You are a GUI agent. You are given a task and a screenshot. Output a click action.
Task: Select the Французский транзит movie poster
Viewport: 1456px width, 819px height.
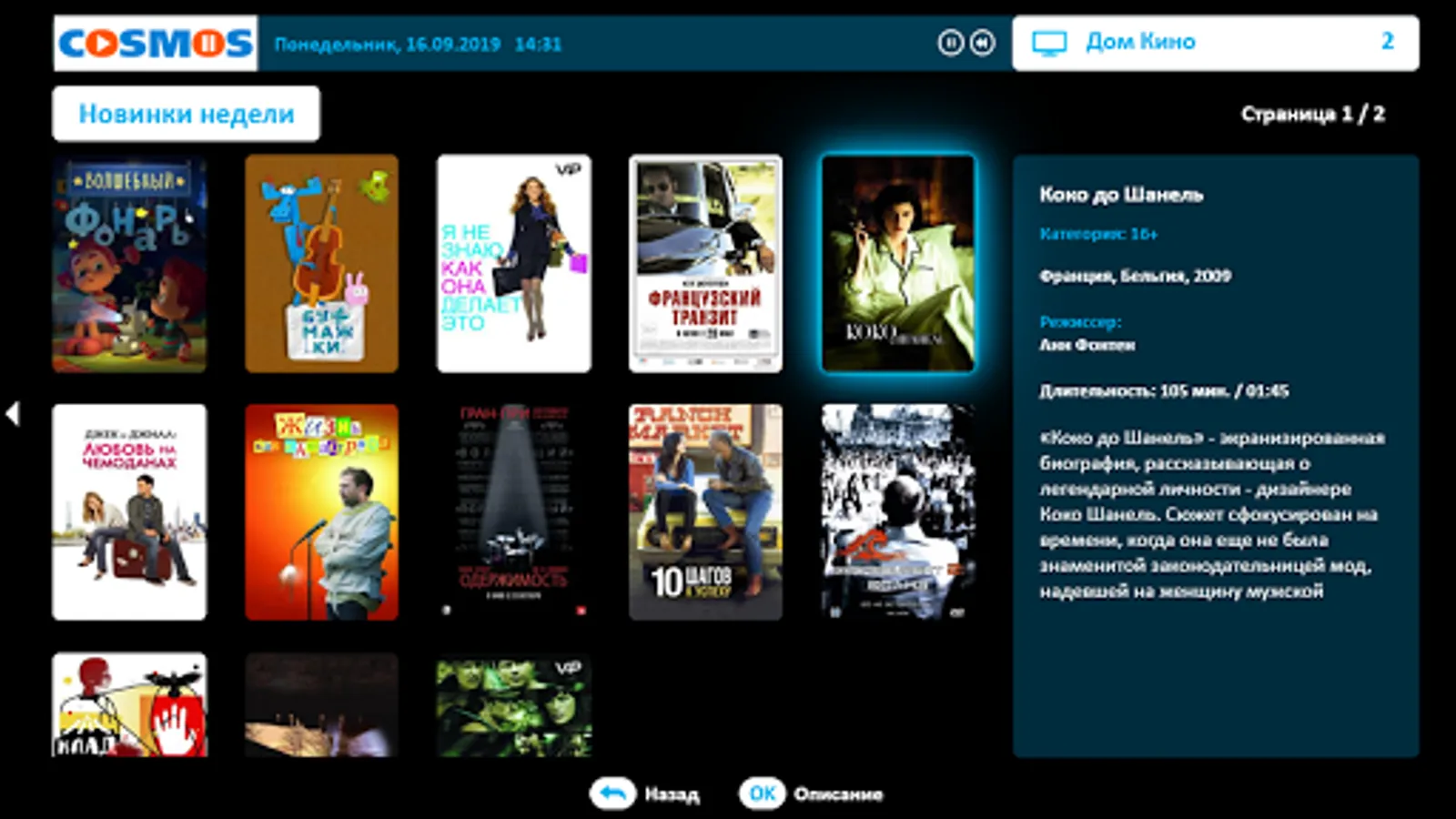[705, 264]
